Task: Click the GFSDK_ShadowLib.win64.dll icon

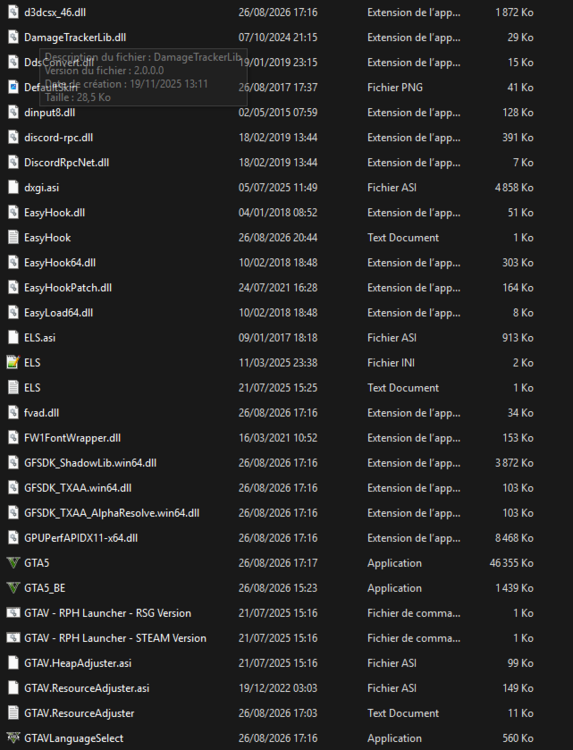Action: coord(13,463)
